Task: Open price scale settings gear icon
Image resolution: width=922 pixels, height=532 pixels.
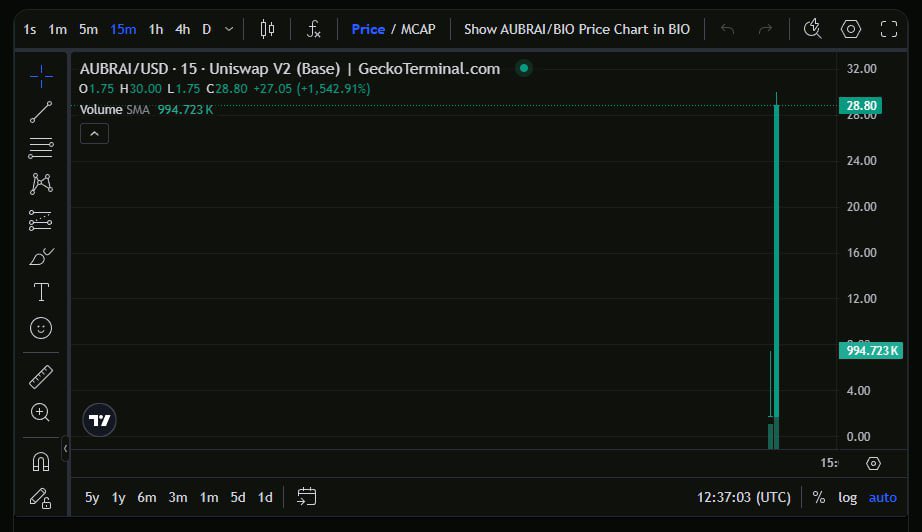Action: click(873, 463)
